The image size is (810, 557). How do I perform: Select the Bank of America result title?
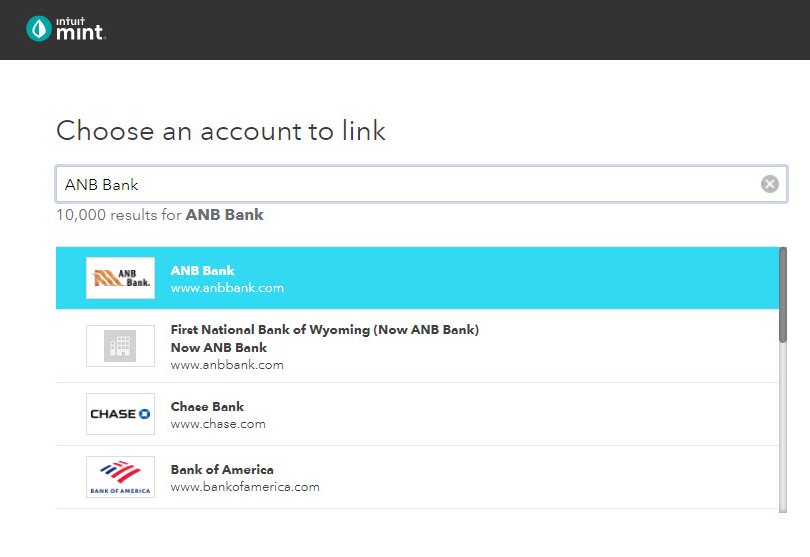[x=222, y=469]
